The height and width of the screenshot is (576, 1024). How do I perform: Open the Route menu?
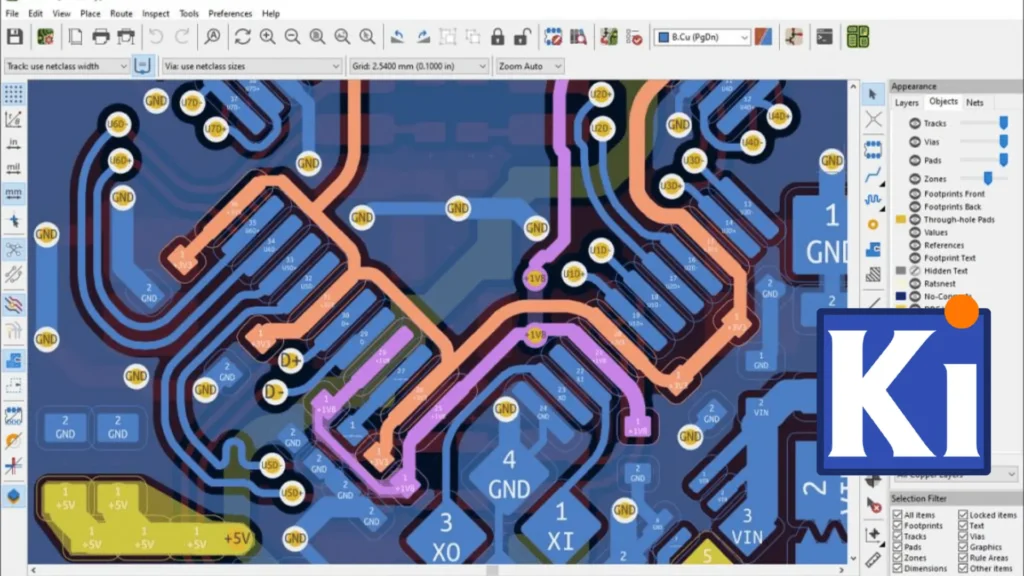click(121, 14)
